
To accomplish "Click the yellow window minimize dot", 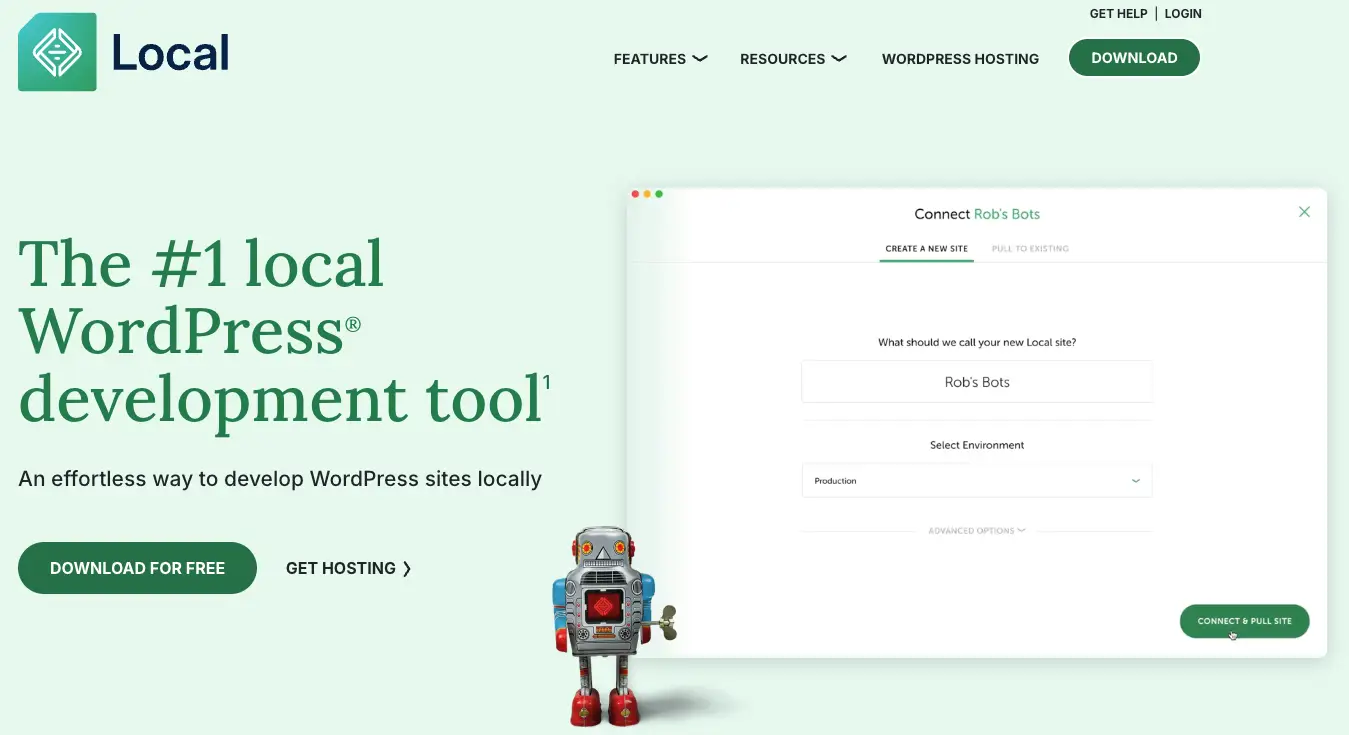I will [x=647, y=194].
